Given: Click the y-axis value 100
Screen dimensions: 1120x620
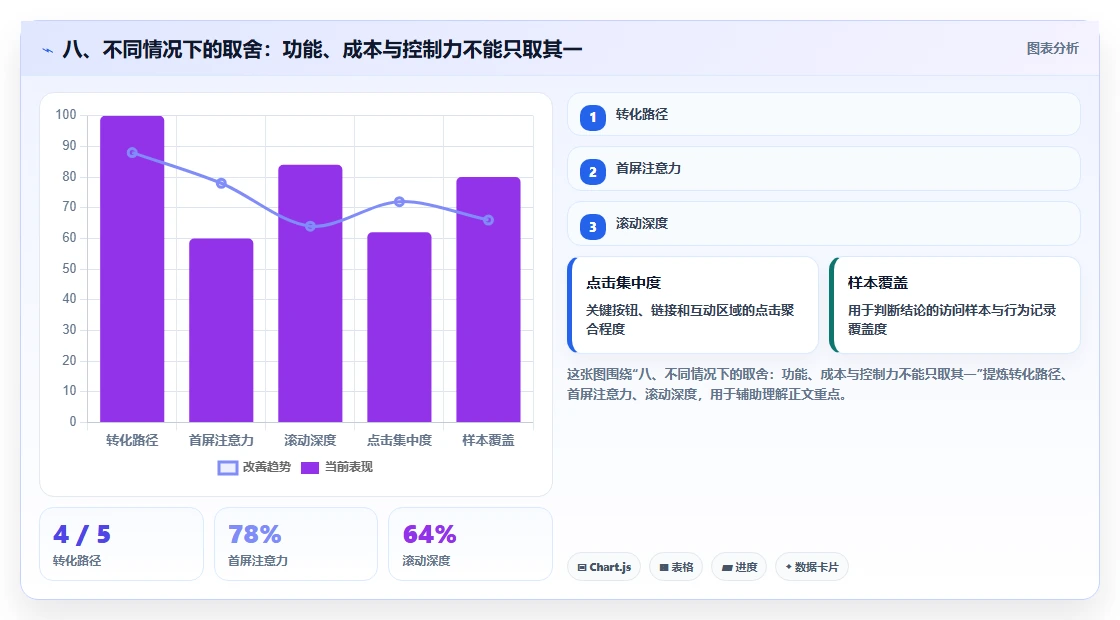Looking at the screenshot, I should [66, 115].
